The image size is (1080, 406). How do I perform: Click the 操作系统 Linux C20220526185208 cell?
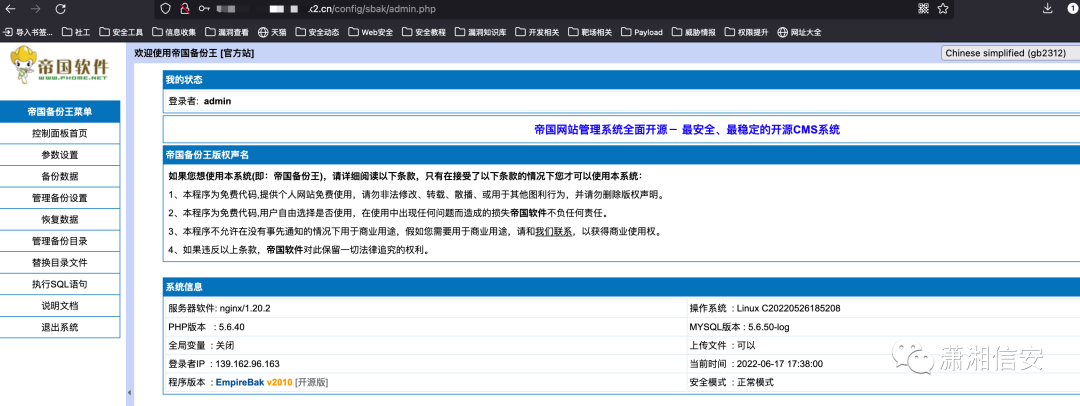coord(883,308)
